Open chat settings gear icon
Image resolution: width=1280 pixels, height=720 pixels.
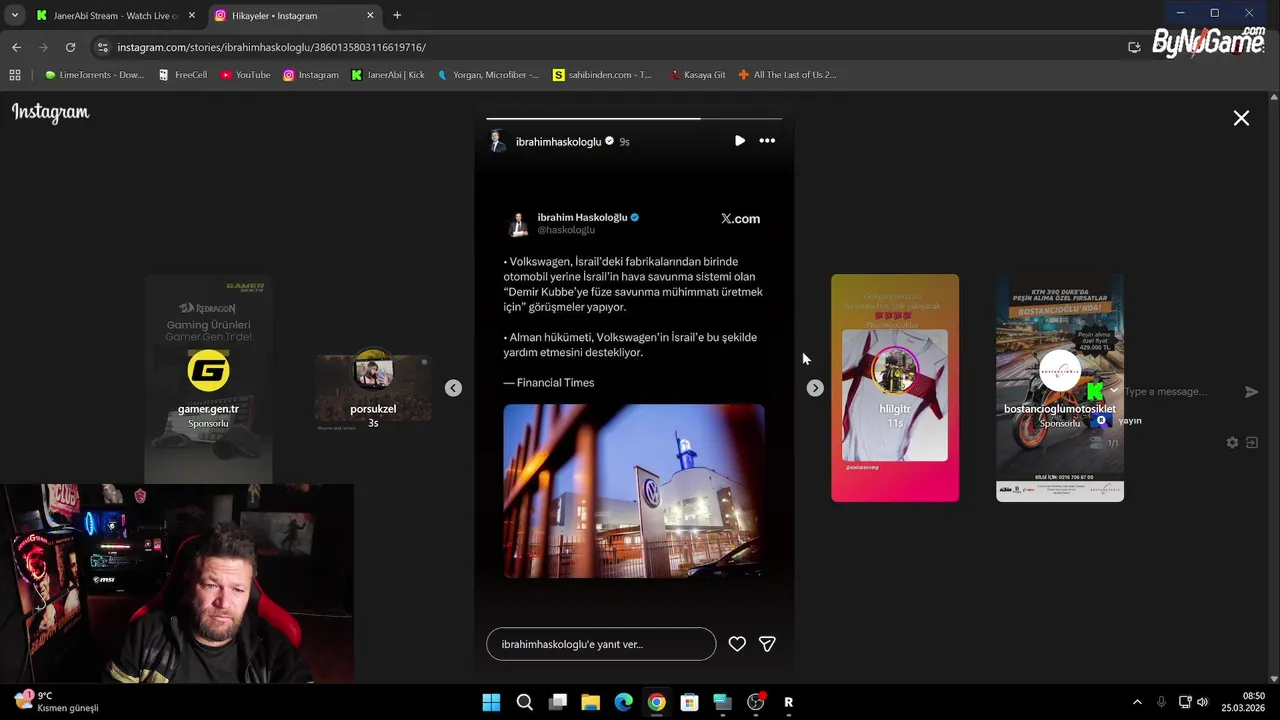point(1232,442)
